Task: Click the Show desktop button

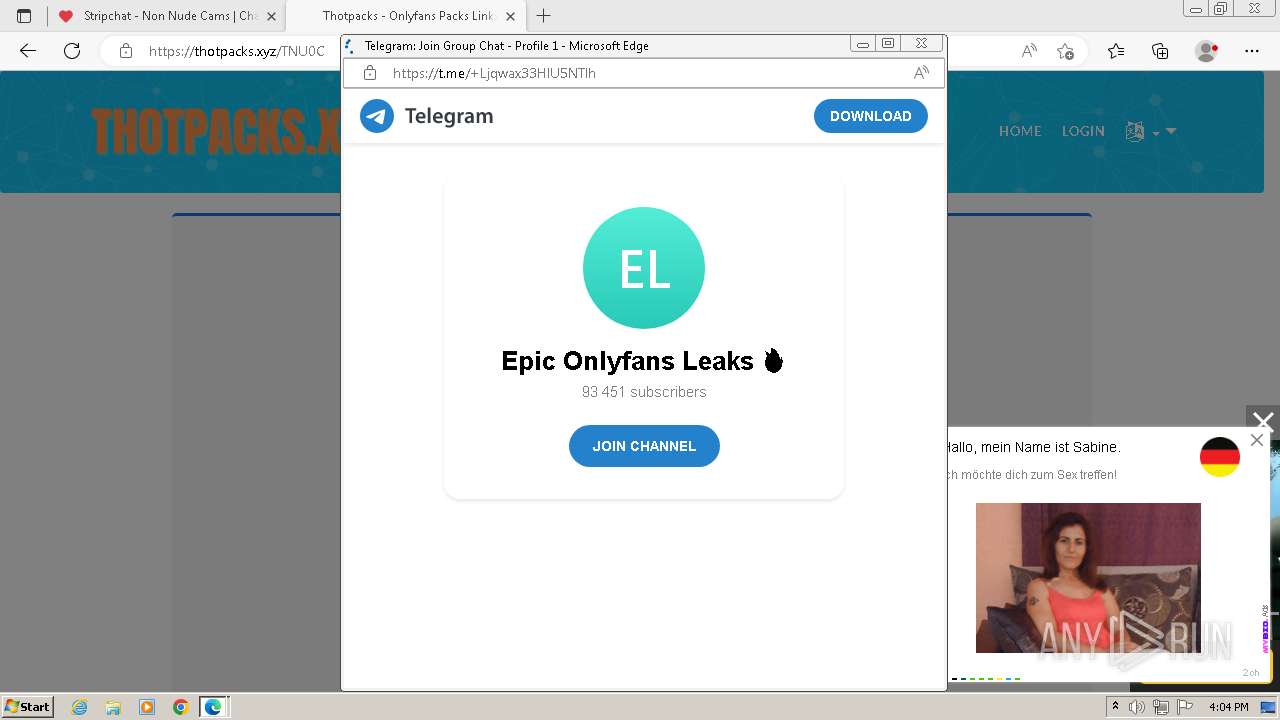Action: pyautogui.click(x=1269, y=707)
